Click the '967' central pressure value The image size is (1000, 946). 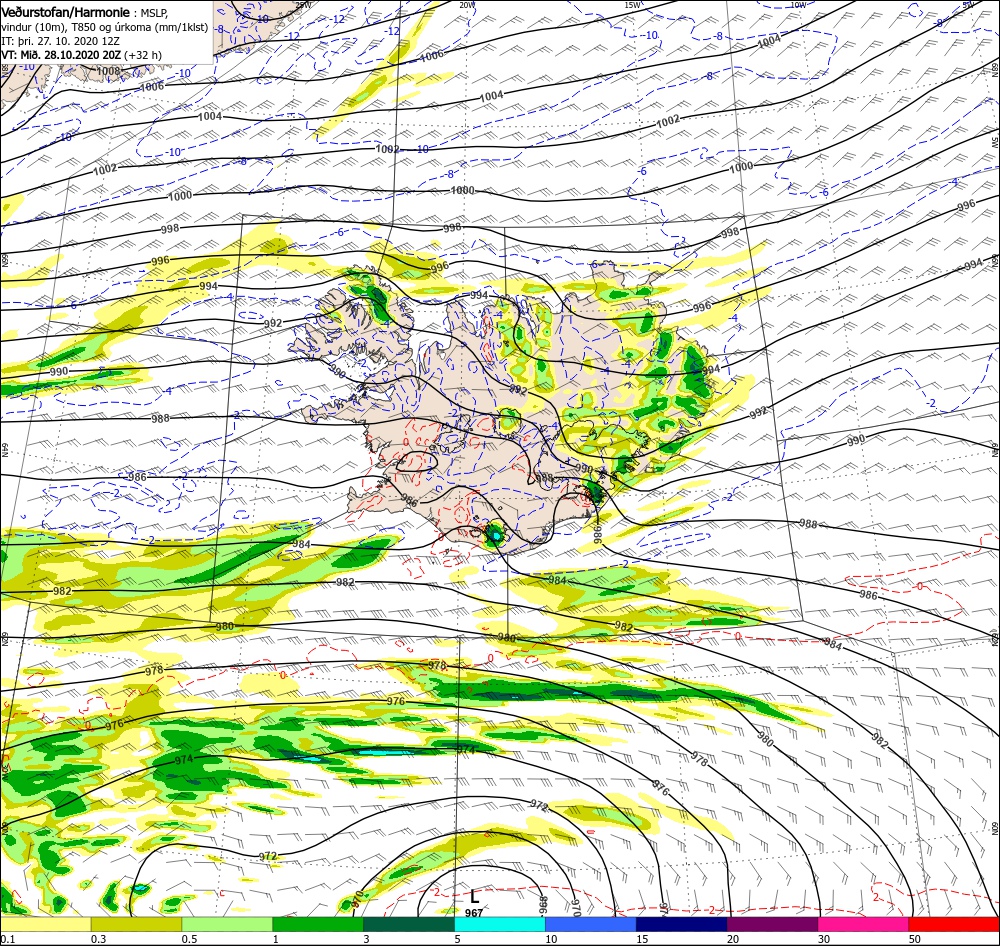pyautogui.click(x=474, y=913)
